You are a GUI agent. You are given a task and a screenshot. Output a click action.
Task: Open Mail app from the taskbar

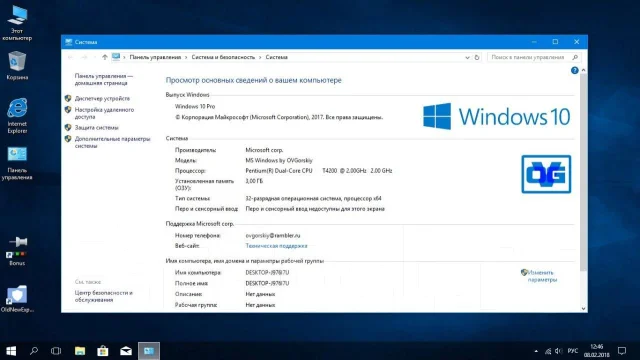tap(126, 351)
